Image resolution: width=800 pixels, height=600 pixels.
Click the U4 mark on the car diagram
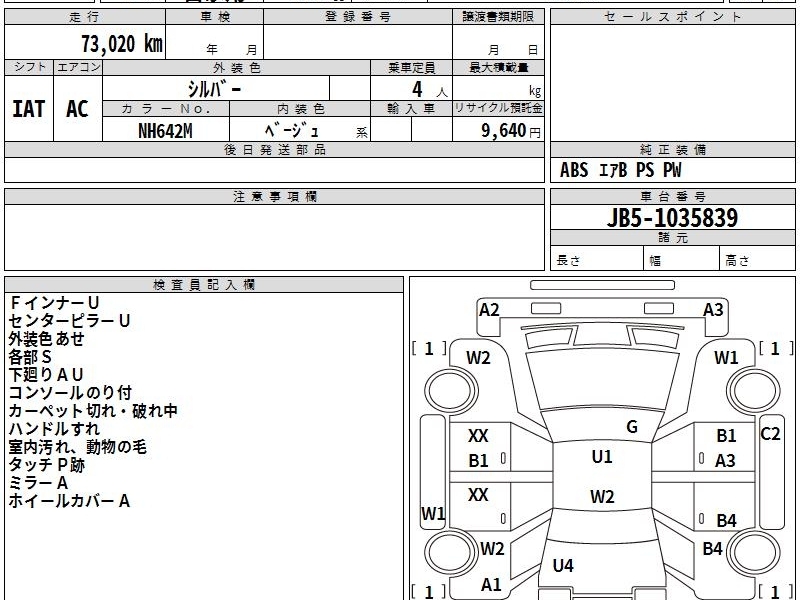[563, 565]
